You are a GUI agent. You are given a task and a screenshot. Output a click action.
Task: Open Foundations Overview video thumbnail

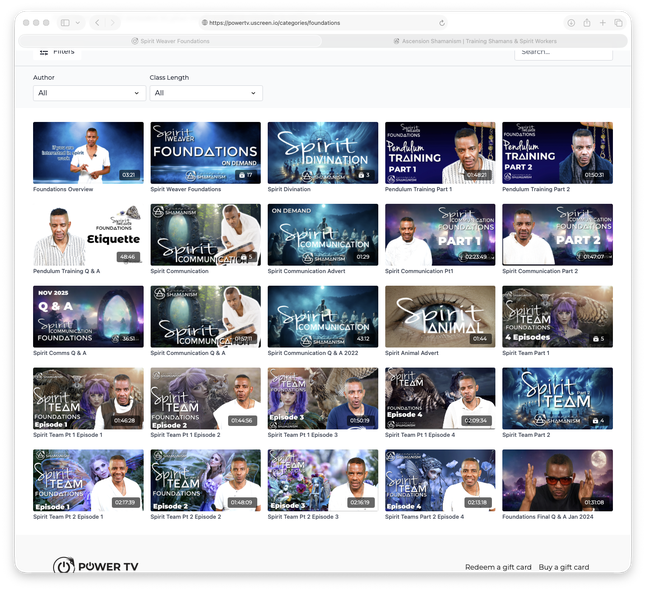pos(88,153)
